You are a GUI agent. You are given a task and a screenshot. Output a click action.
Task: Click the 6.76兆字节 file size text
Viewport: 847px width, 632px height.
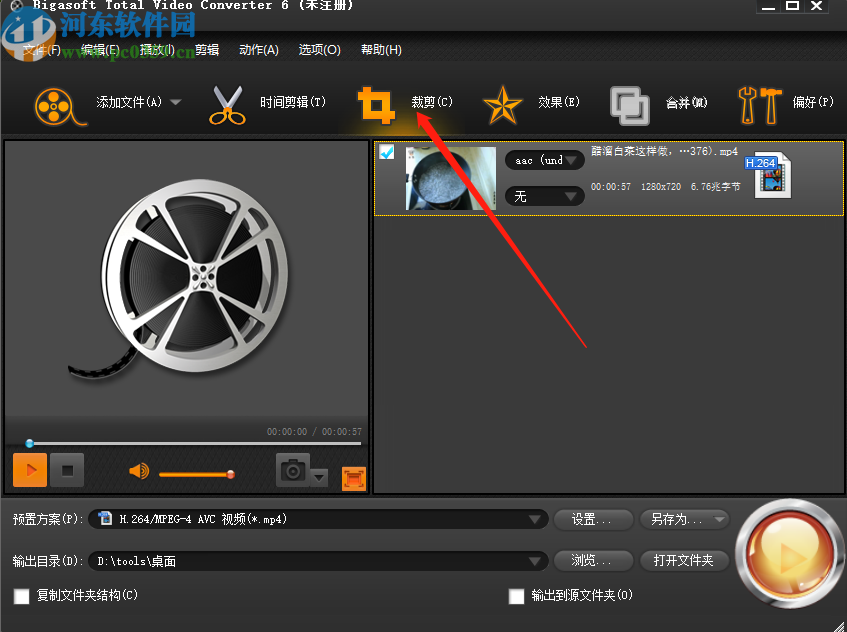click(x=715, y=187)
